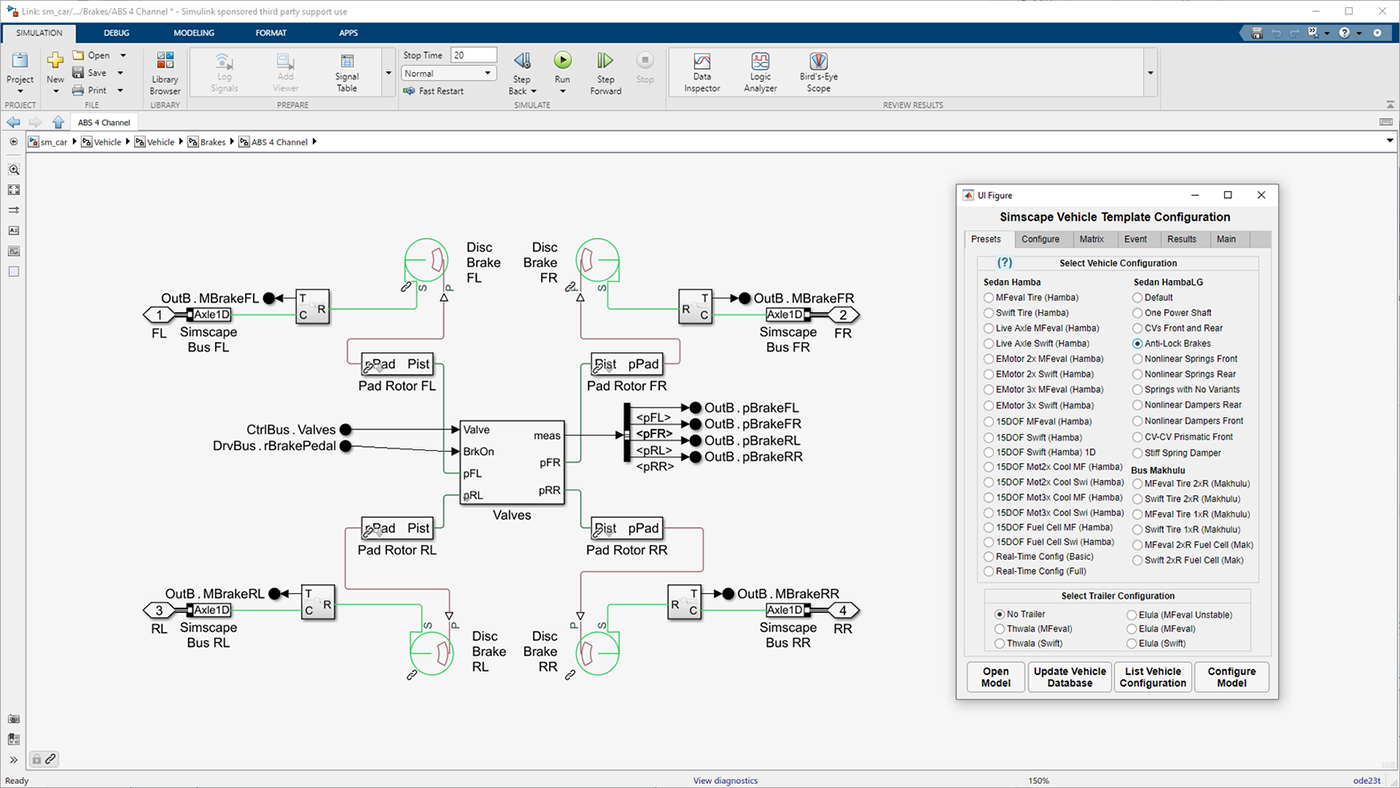The height and width of the screenshot is (788, 1400).
Task: Click the Step Back icon
Action: point(521,63)
